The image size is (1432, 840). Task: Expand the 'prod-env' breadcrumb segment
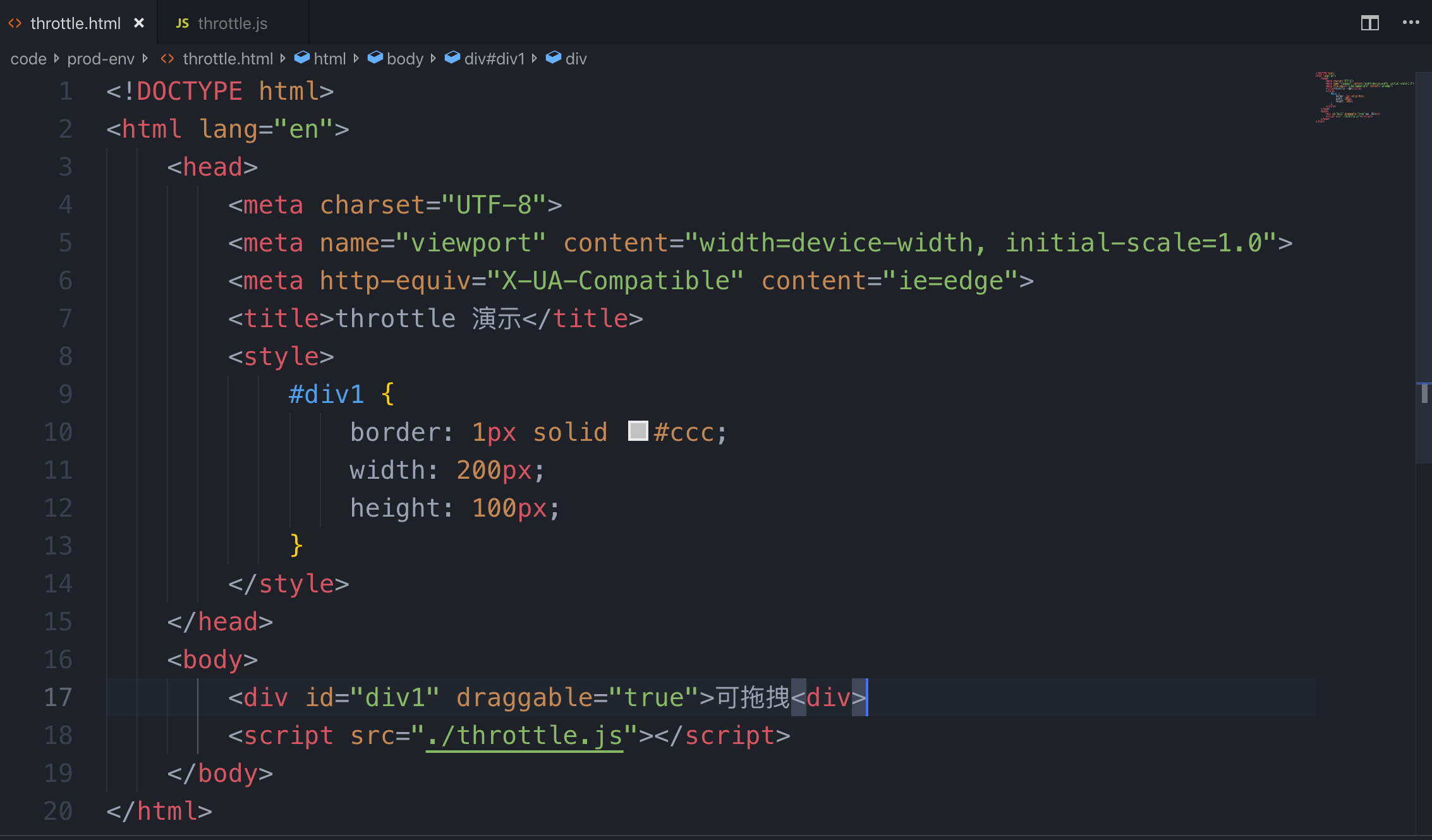pos(100,59)
